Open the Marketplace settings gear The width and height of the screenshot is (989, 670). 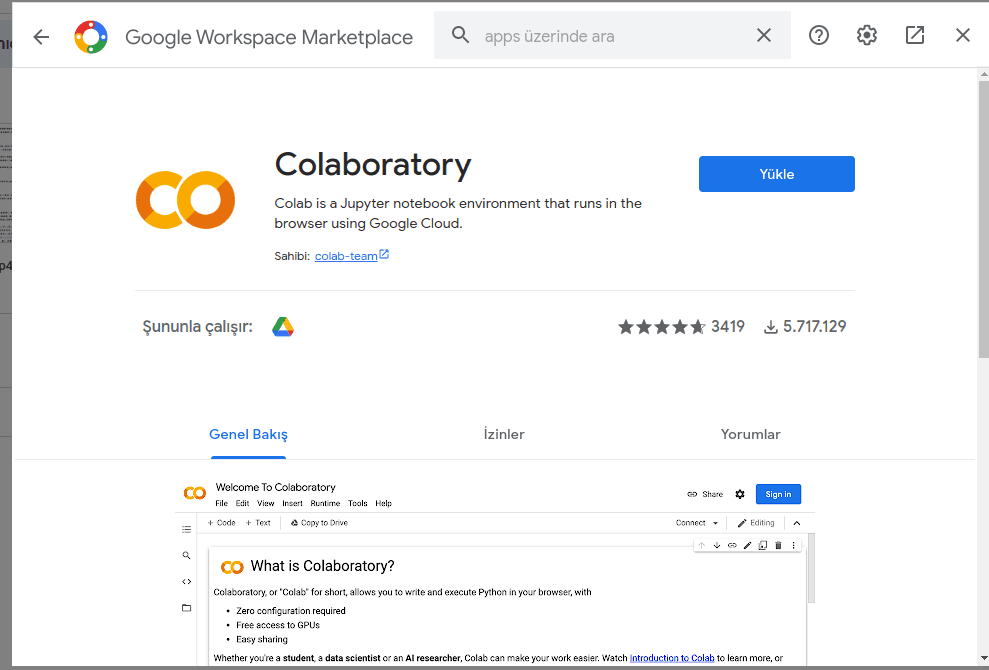(867, 35)
